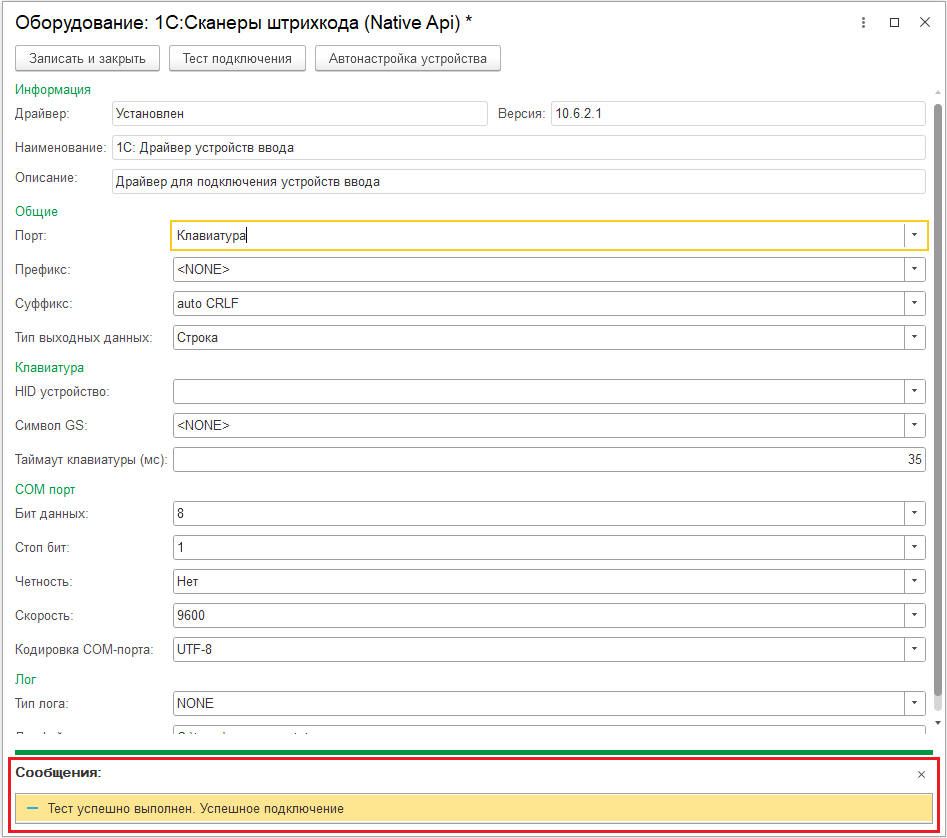Click the scrollbar up arrow
This screenshot has width=947, height=838.
937,92
